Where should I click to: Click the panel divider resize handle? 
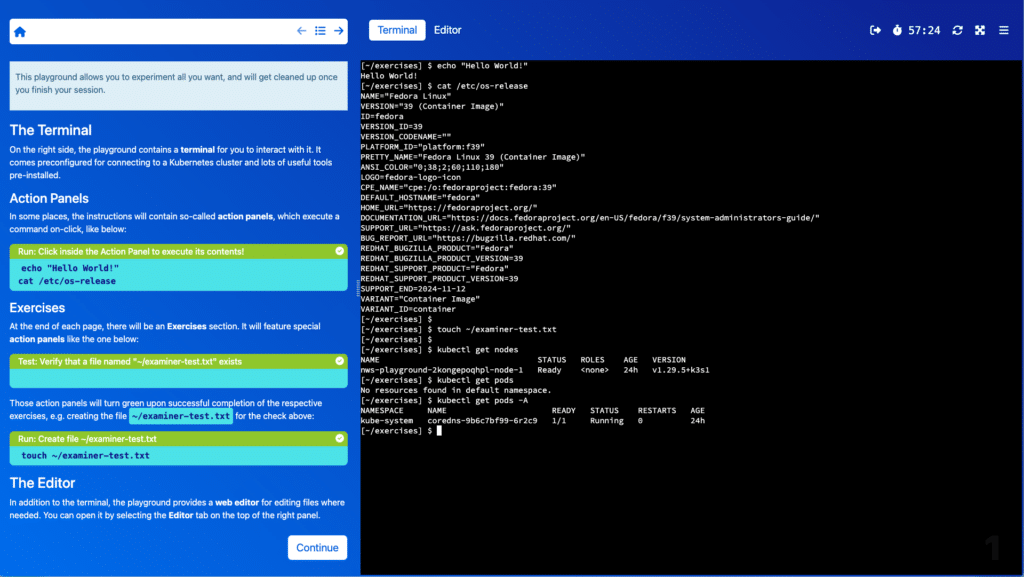357,288
